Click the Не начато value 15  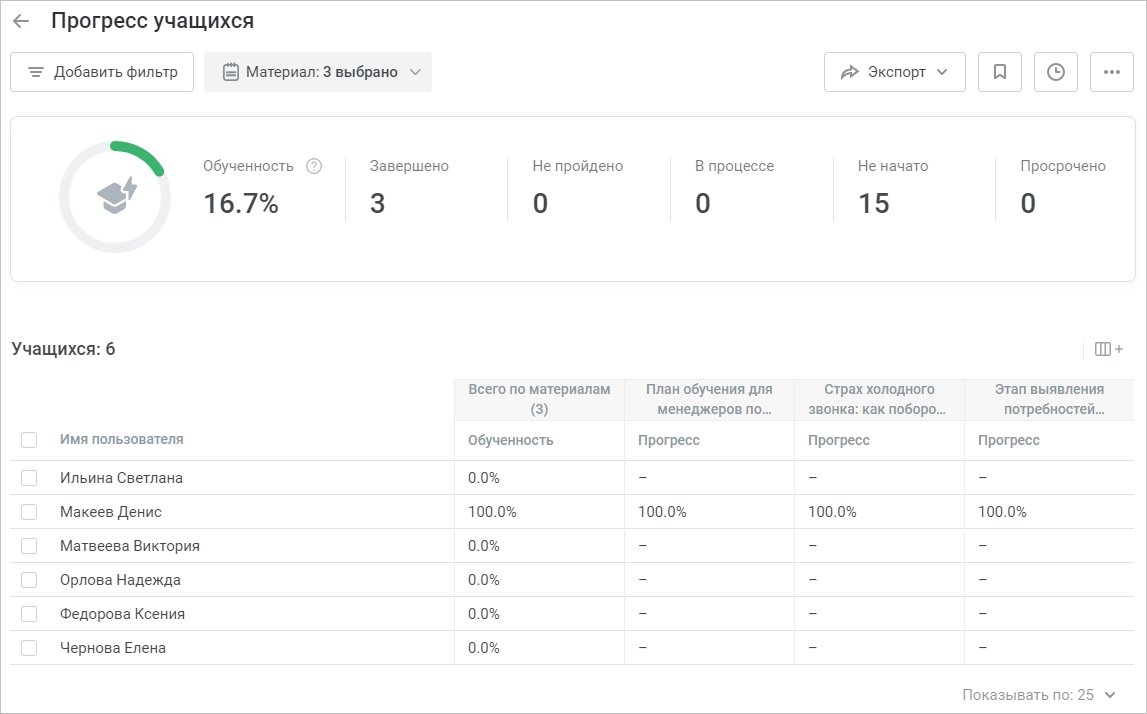(873, 203)
